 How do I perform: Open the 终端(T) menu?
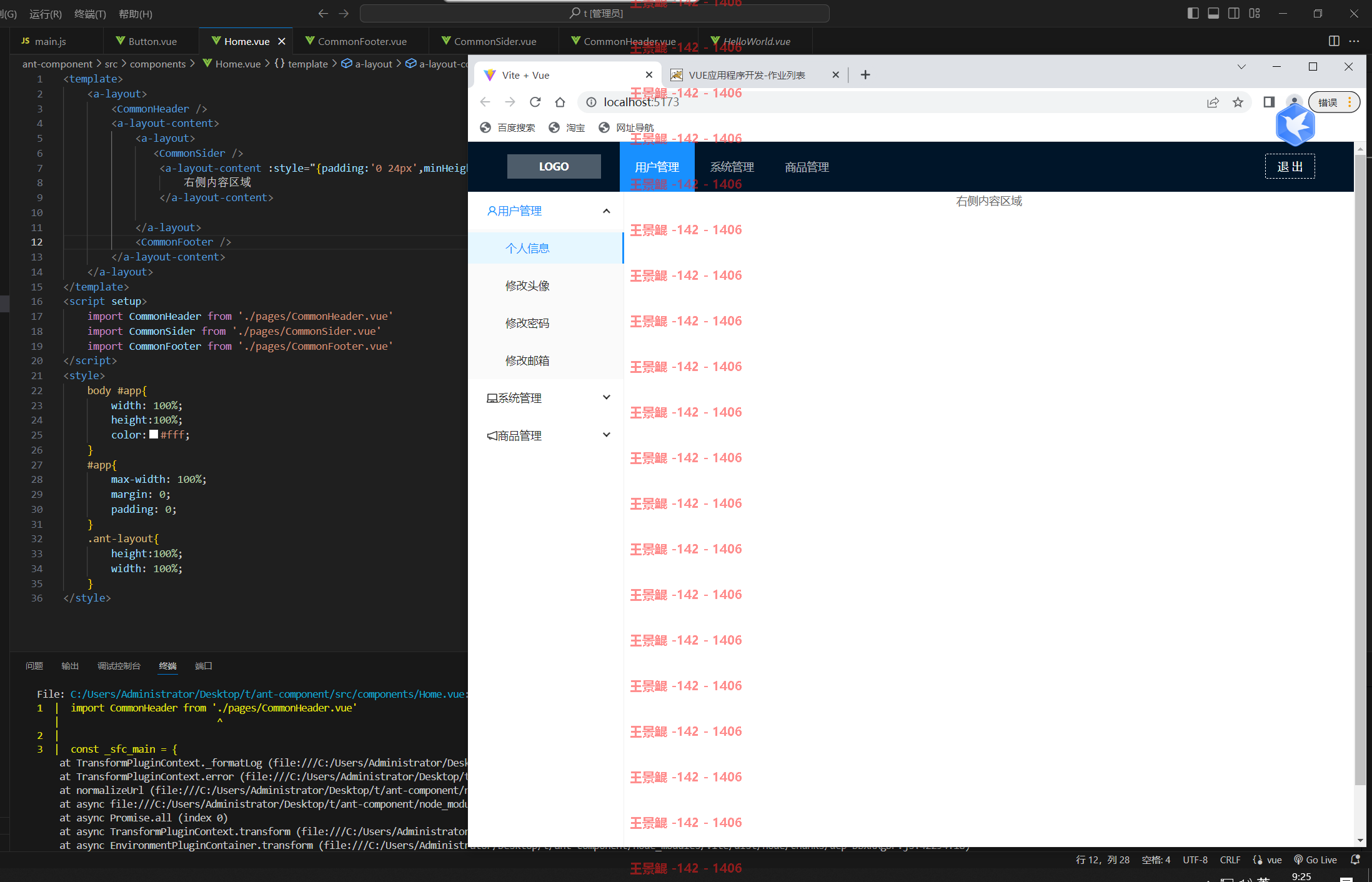click(x=90, y=14)
